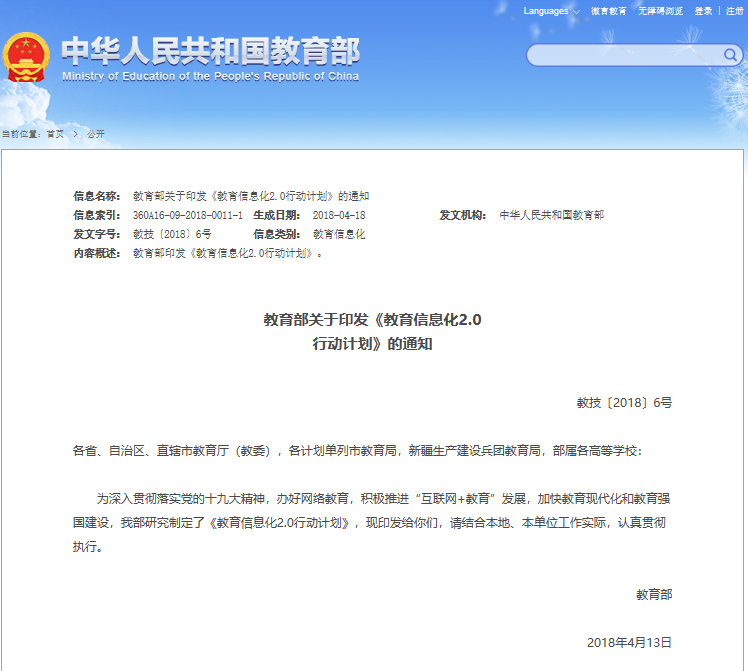Click the issuing agency 中华人民共和国教育部 value
Image resolution: width=748 pixels, height=671 pixels.
[x=551, y=215]
